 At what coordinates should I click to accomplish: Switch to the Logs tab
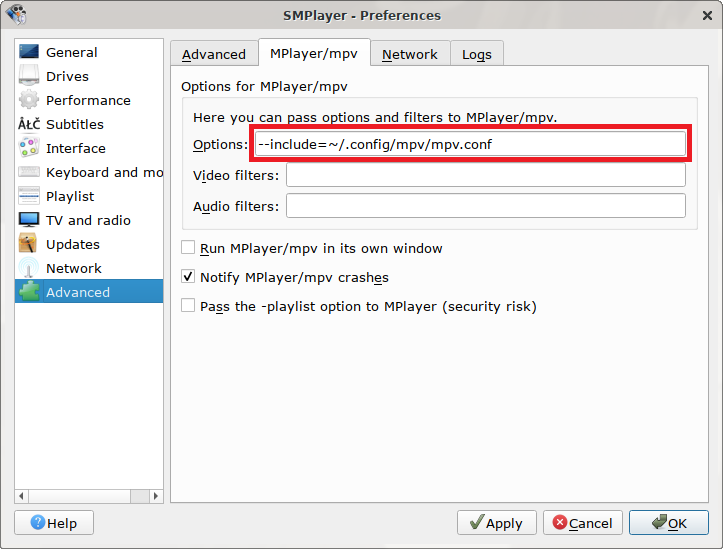point(477,54)
